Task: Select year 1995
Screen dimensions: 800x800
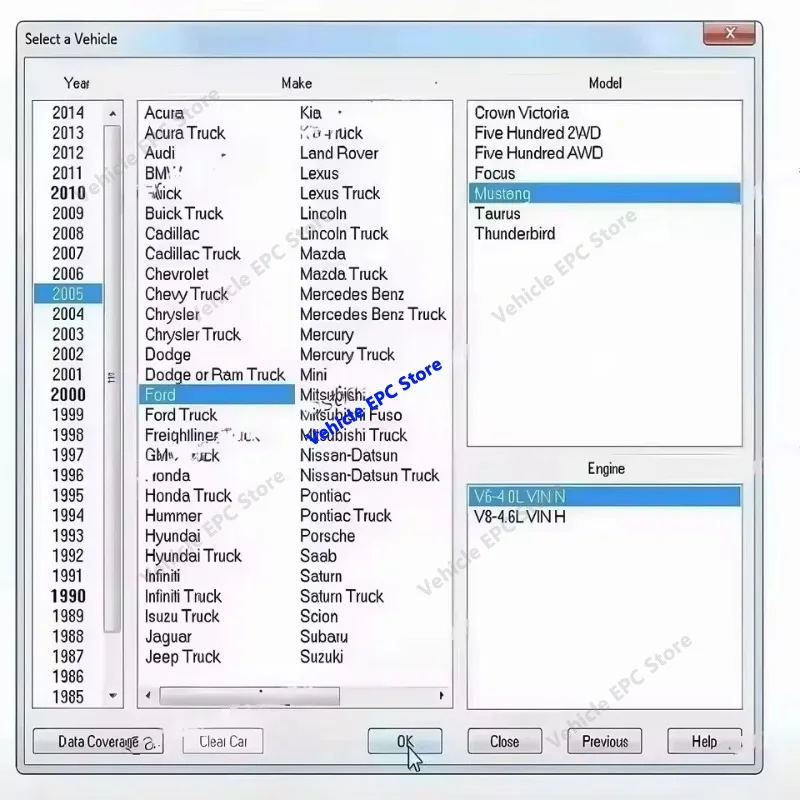Action: pos(68,495)
